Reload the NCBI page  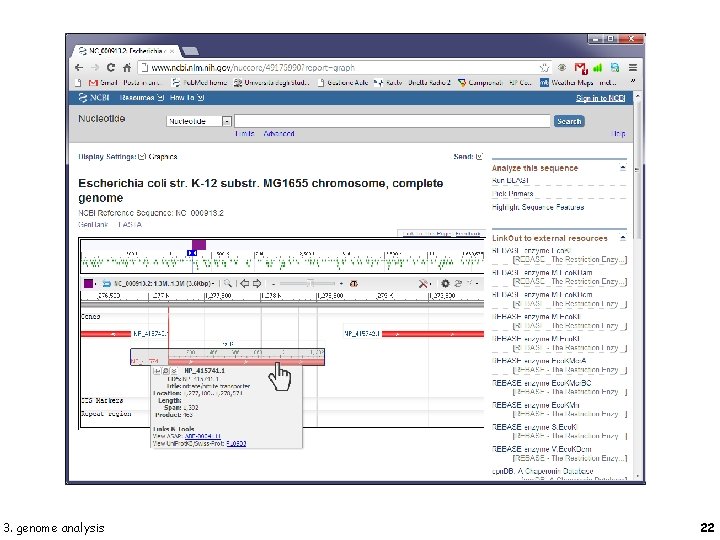coord(111,68)
